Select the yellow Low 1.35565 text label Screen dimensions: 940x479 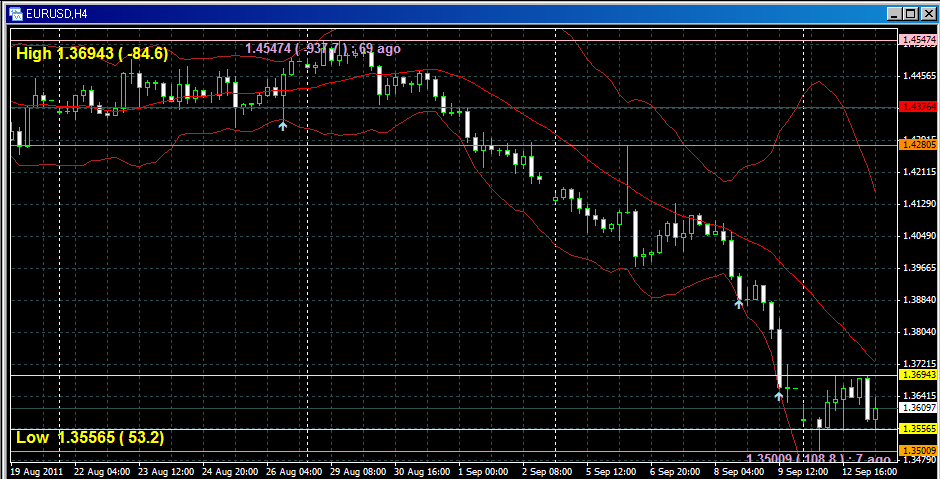90,437
